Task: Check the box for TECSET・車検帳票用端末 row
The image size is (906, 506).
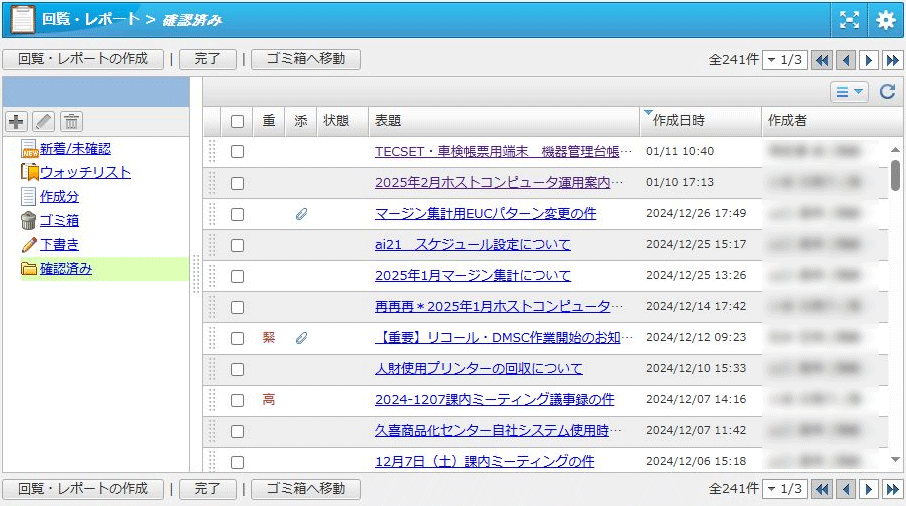Action: point(237,152)
